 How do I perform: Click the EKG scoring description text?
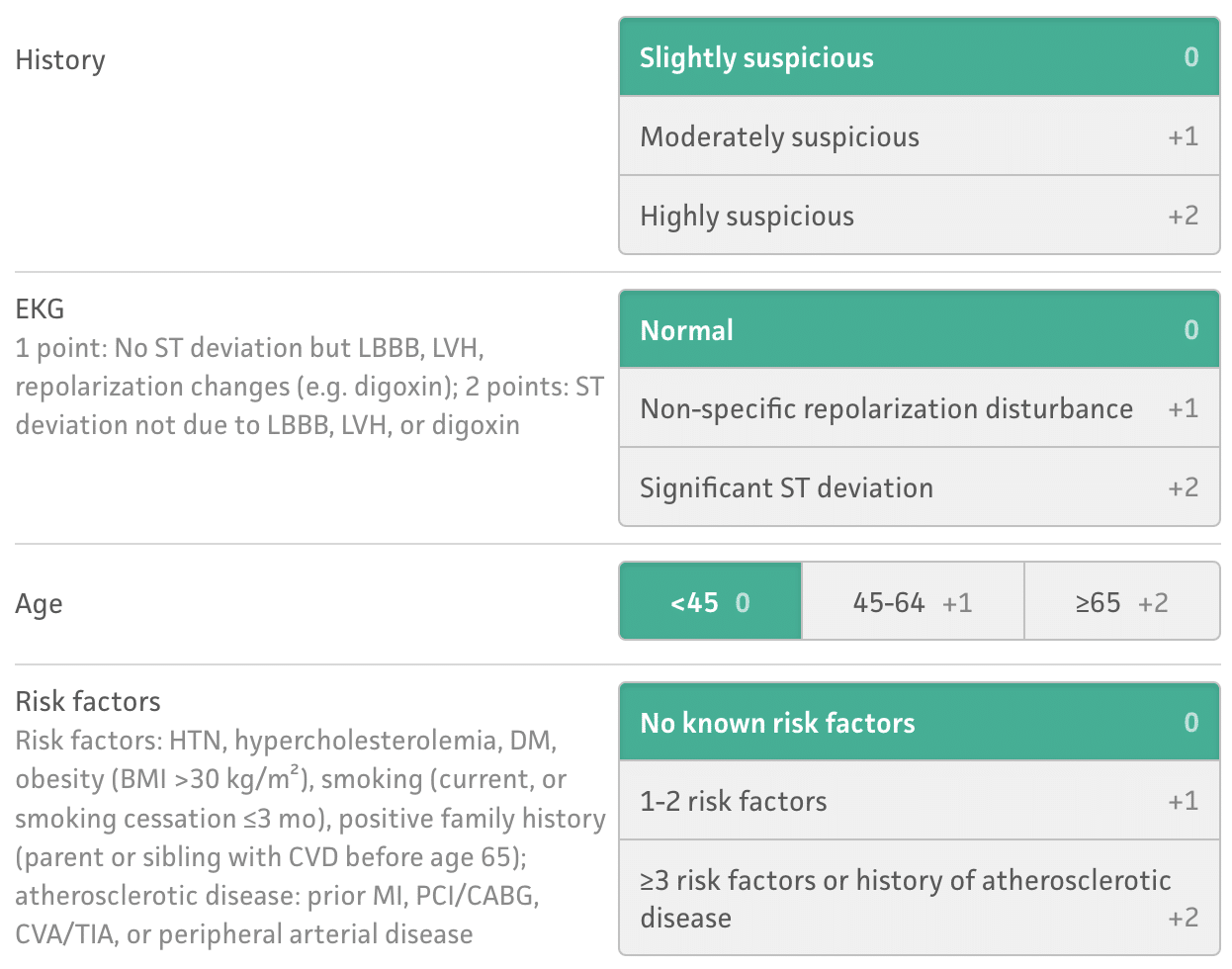pyautogui.click(x=308, y=387)
